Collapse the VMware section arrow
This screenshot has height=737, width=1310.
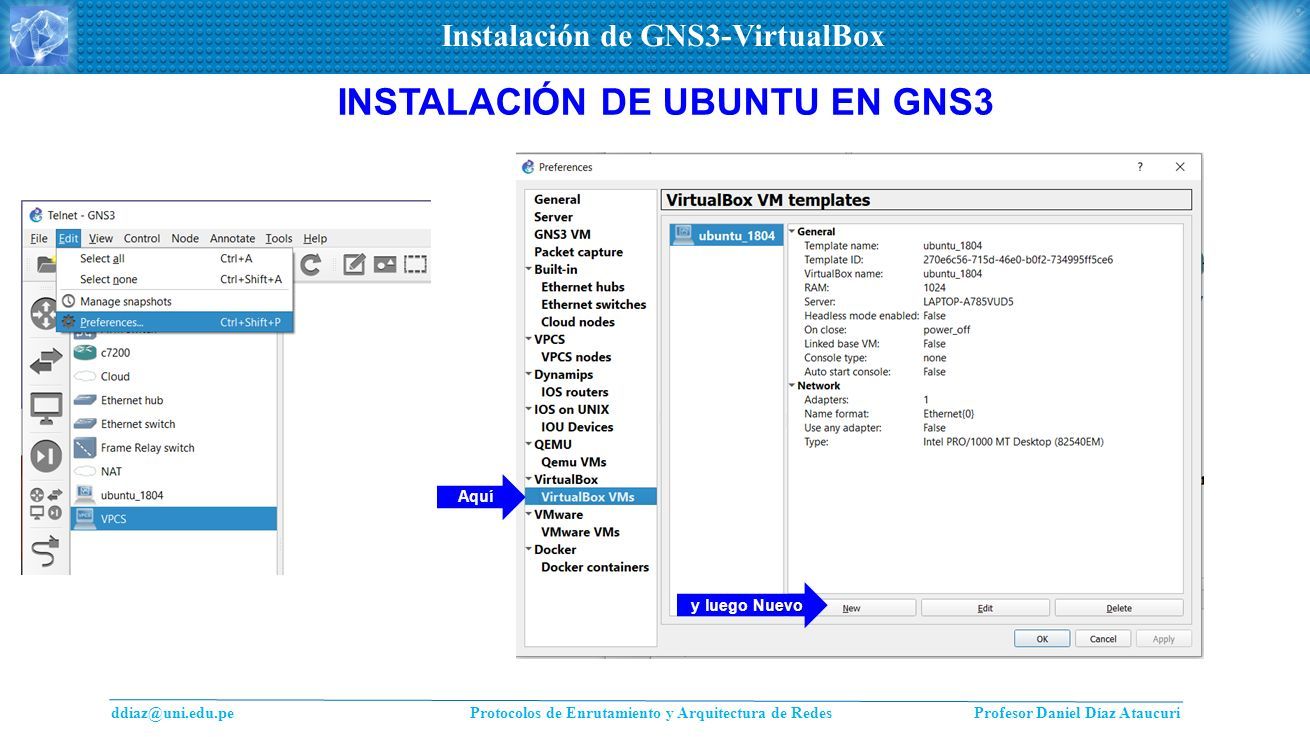pyautogui.click(x=528, y=514)
